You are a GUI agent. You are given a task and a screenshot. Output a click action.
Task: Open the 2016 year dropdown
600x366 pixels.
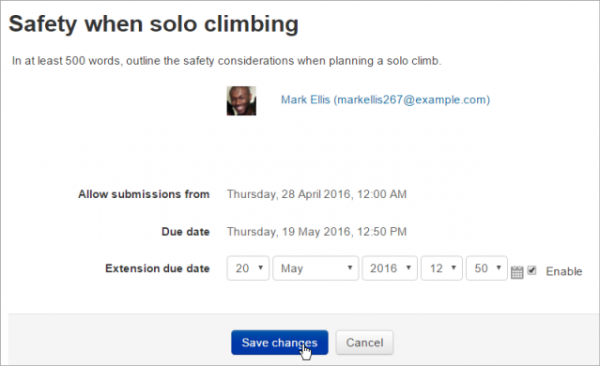pyautogui.click(x=390, y=268)
